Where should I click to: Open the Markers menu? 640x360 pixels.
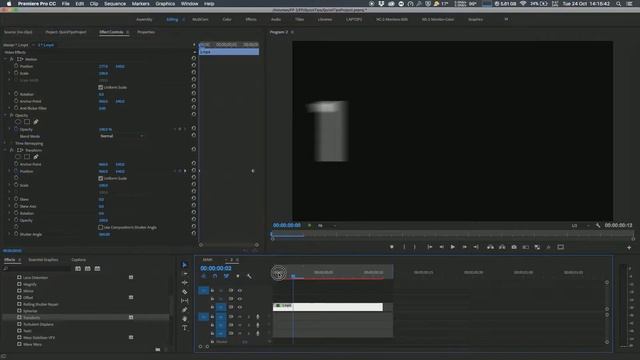point(140,4)
